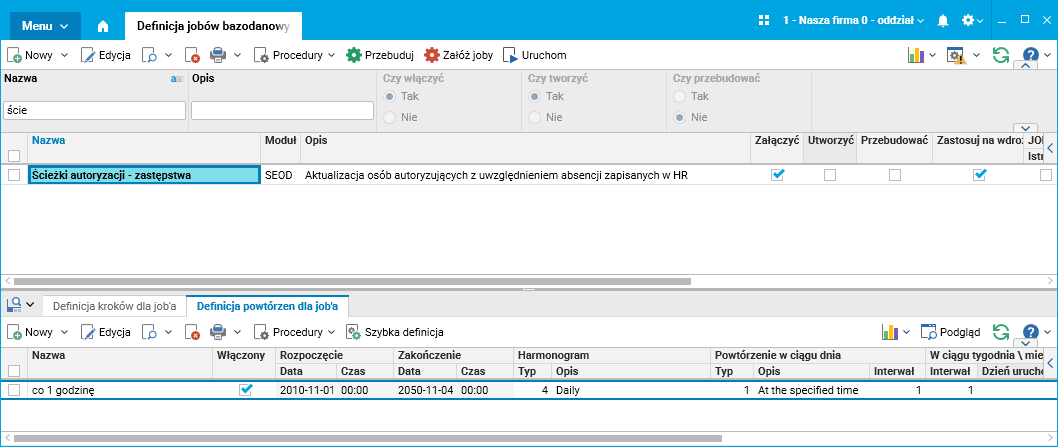Expand top grid side panel arrow
Viewport: 1058px width, 447px height.
point(1050,149)
